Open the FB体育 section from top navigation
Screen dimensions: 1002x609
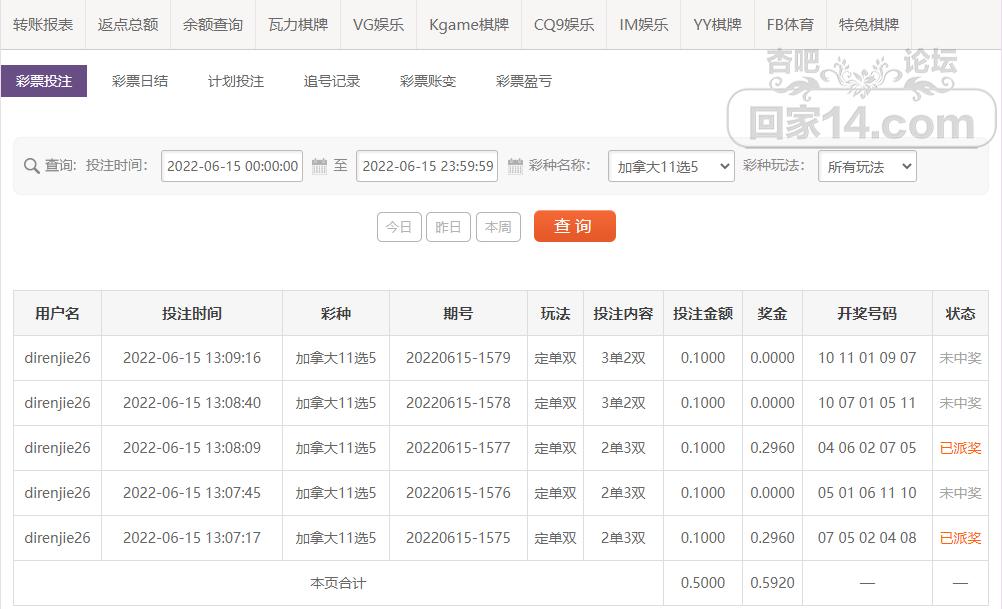coord(789,25)
